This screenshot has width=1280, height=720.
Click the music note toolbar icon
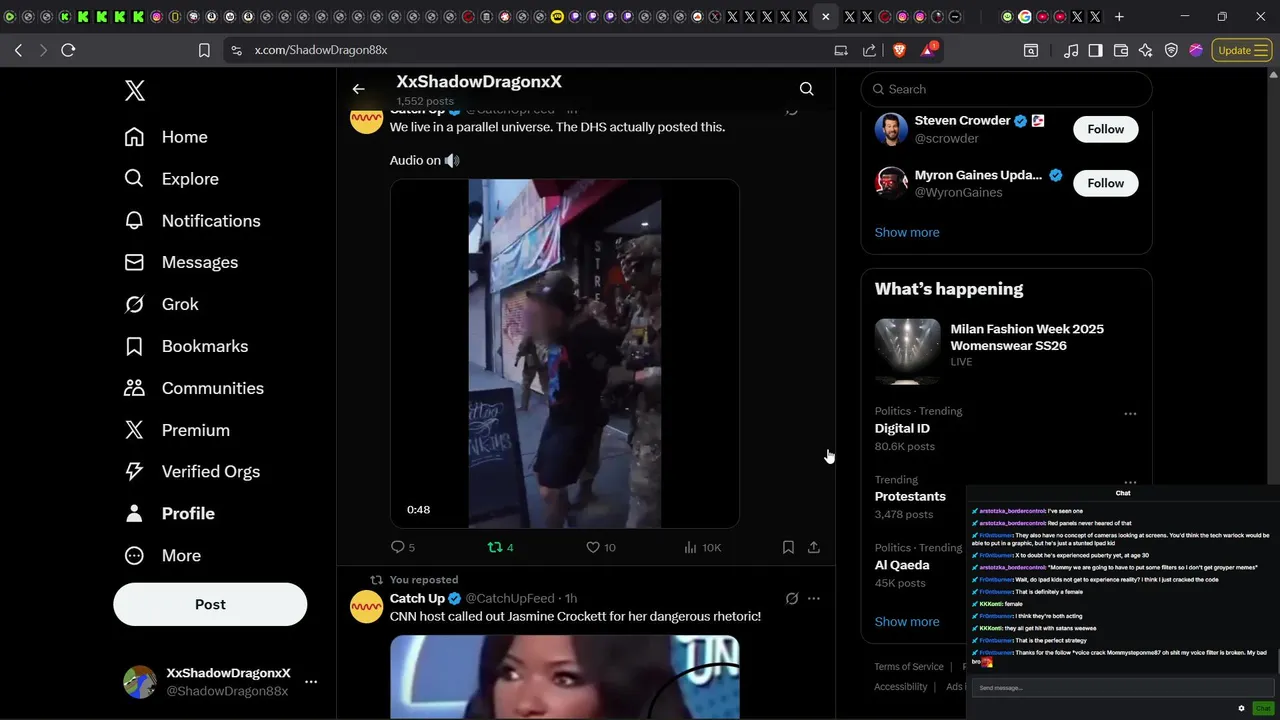tap(1071, 50)
